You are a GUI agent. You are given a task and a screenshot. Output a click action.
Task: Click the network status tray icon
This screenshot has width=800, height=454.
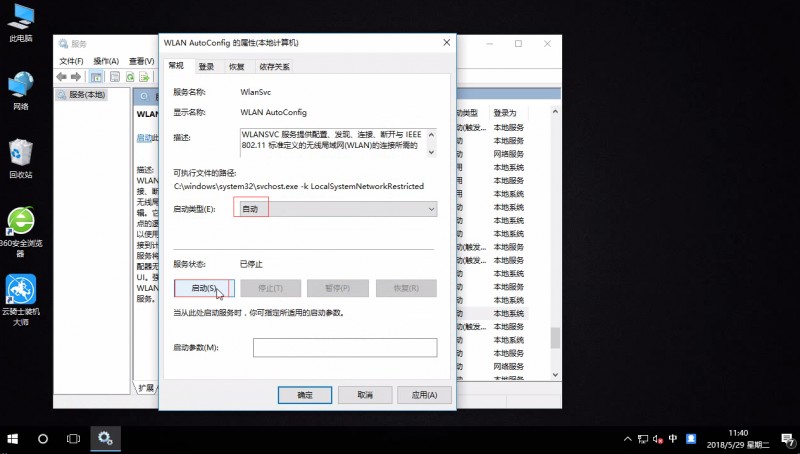point(643,439)
